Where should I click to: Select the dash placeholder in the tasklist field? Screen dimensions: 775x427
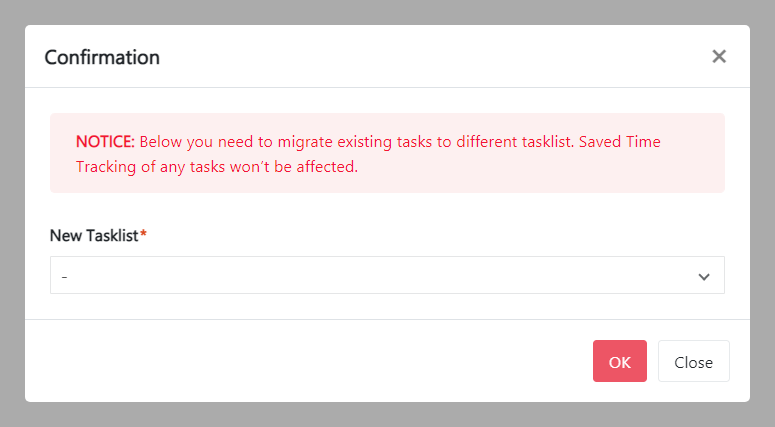[64, 276]
